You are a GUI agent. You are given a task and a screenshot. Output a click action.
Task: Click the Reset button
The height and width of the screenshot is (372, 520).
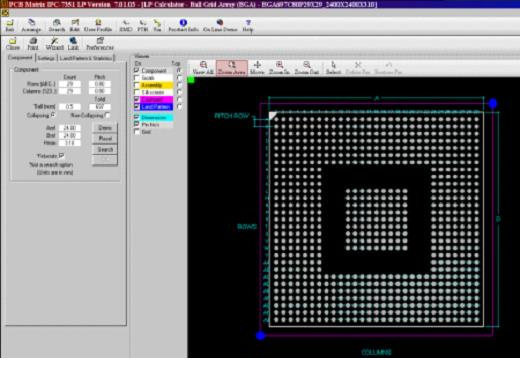tap(105, 138)
